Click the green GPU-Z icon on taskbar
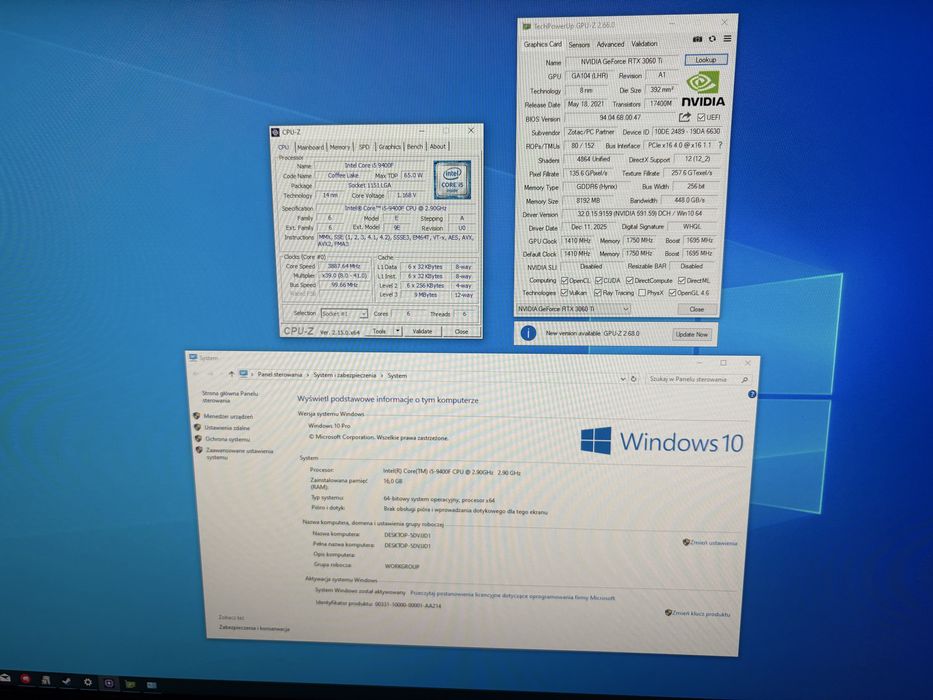The width and height of the screenshot is (933, 700). (x=130, y=685)
